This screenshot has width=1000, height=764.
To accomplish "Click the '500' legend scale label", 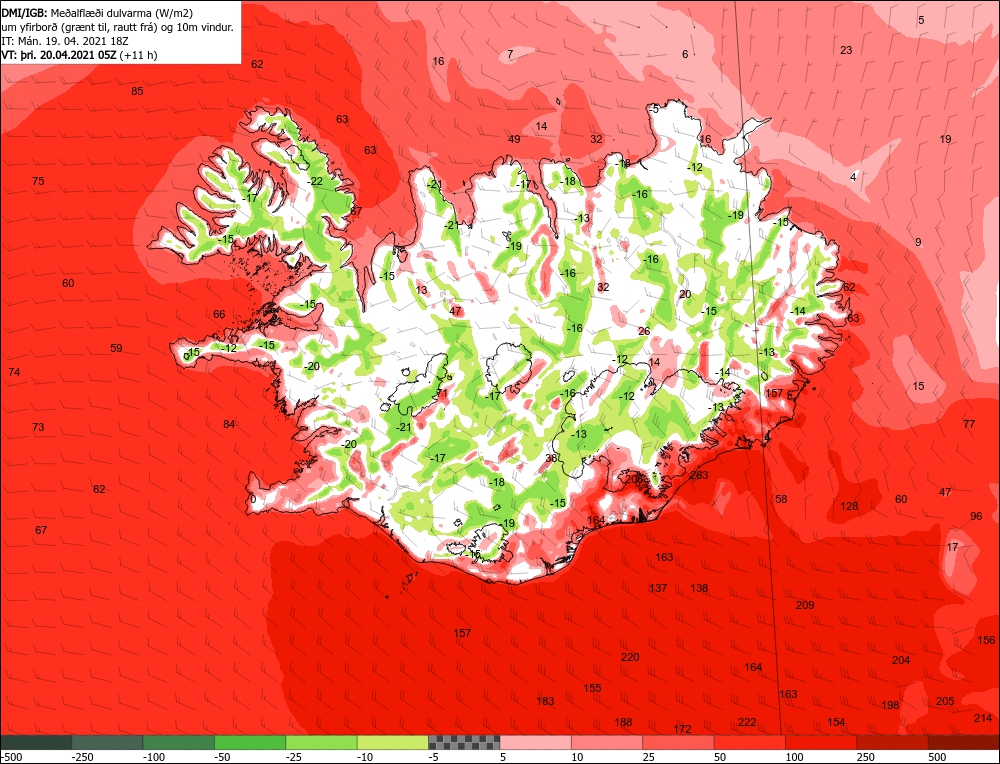I will (938, 757).
